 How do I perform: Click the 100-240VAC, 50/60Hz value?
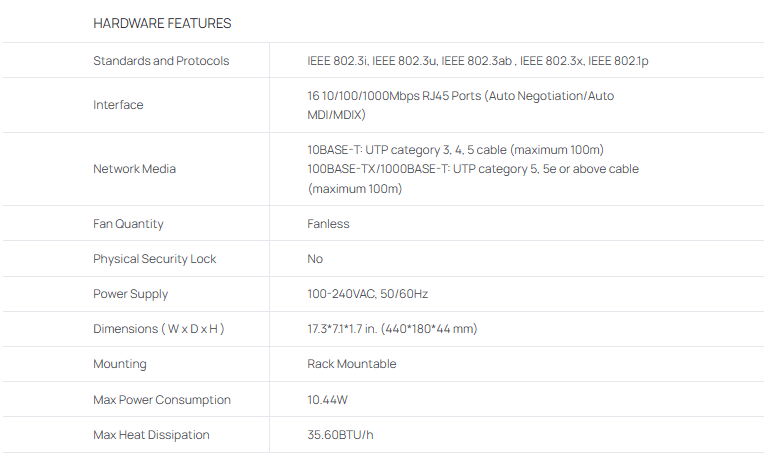point(367,294)
